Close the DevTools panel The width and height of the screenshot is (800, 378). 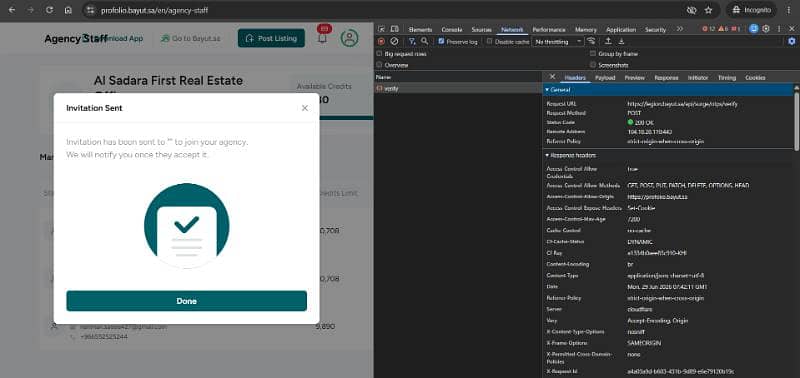792,29
